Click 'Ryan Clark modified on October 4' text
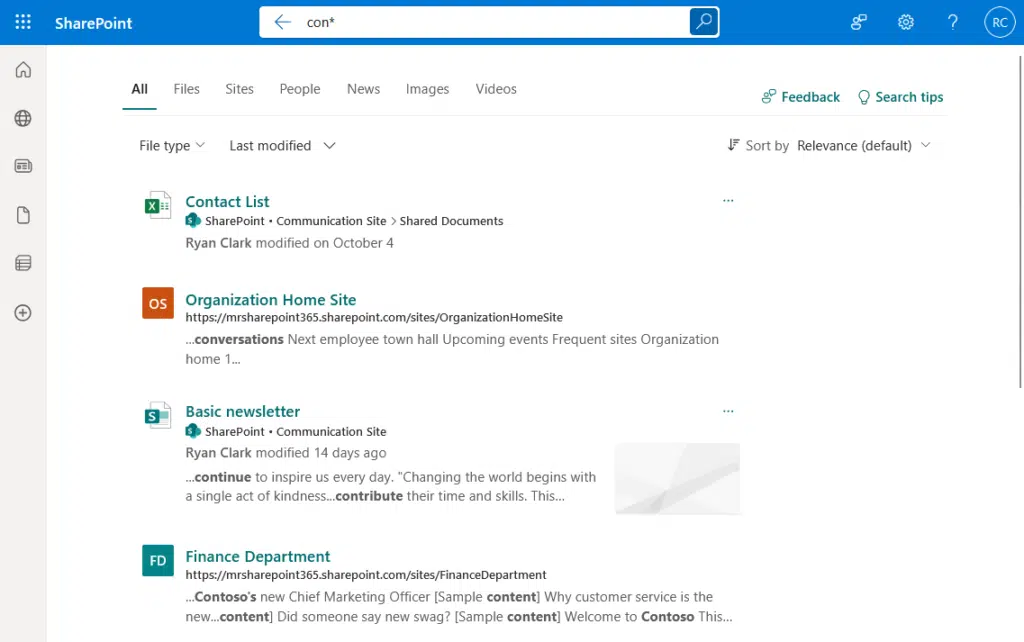 289,243
